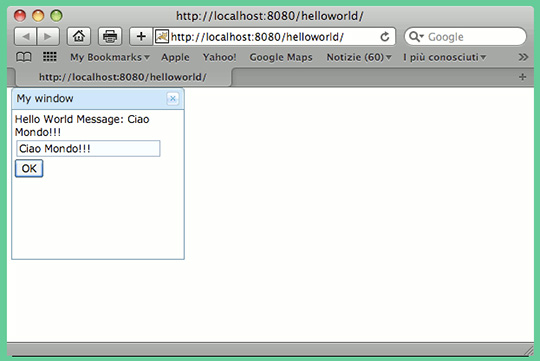Image resolution: width=540 pixels, height=361 pixels.
Task: Click the Hello World Message text
Action: coord(82,126)
